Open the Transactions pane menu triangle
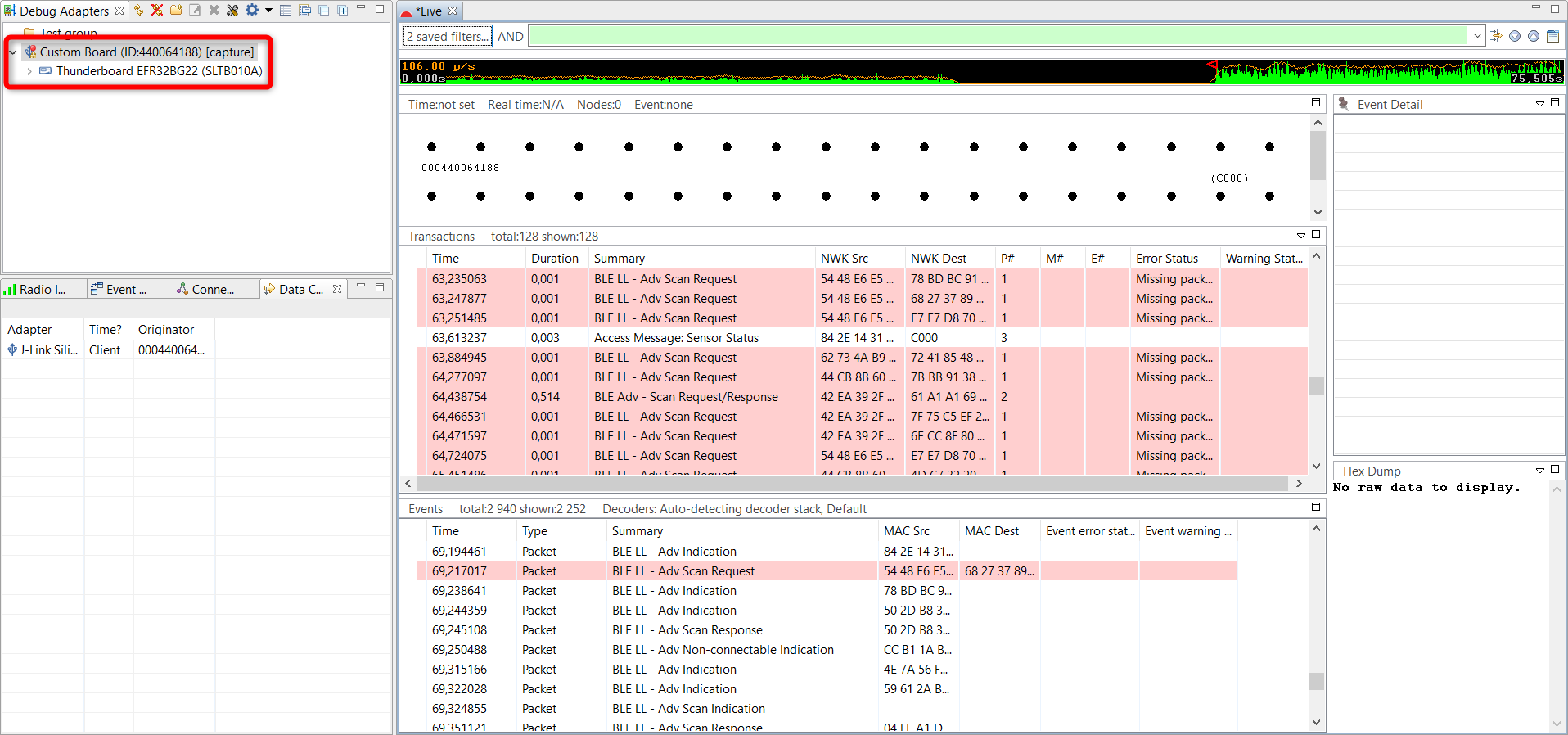 coord(1300,236)
